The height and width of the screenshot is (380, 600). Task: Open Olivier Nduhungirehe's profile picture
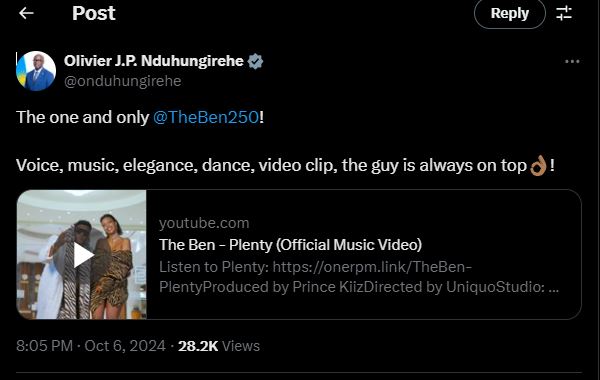(x=36, y=71)
